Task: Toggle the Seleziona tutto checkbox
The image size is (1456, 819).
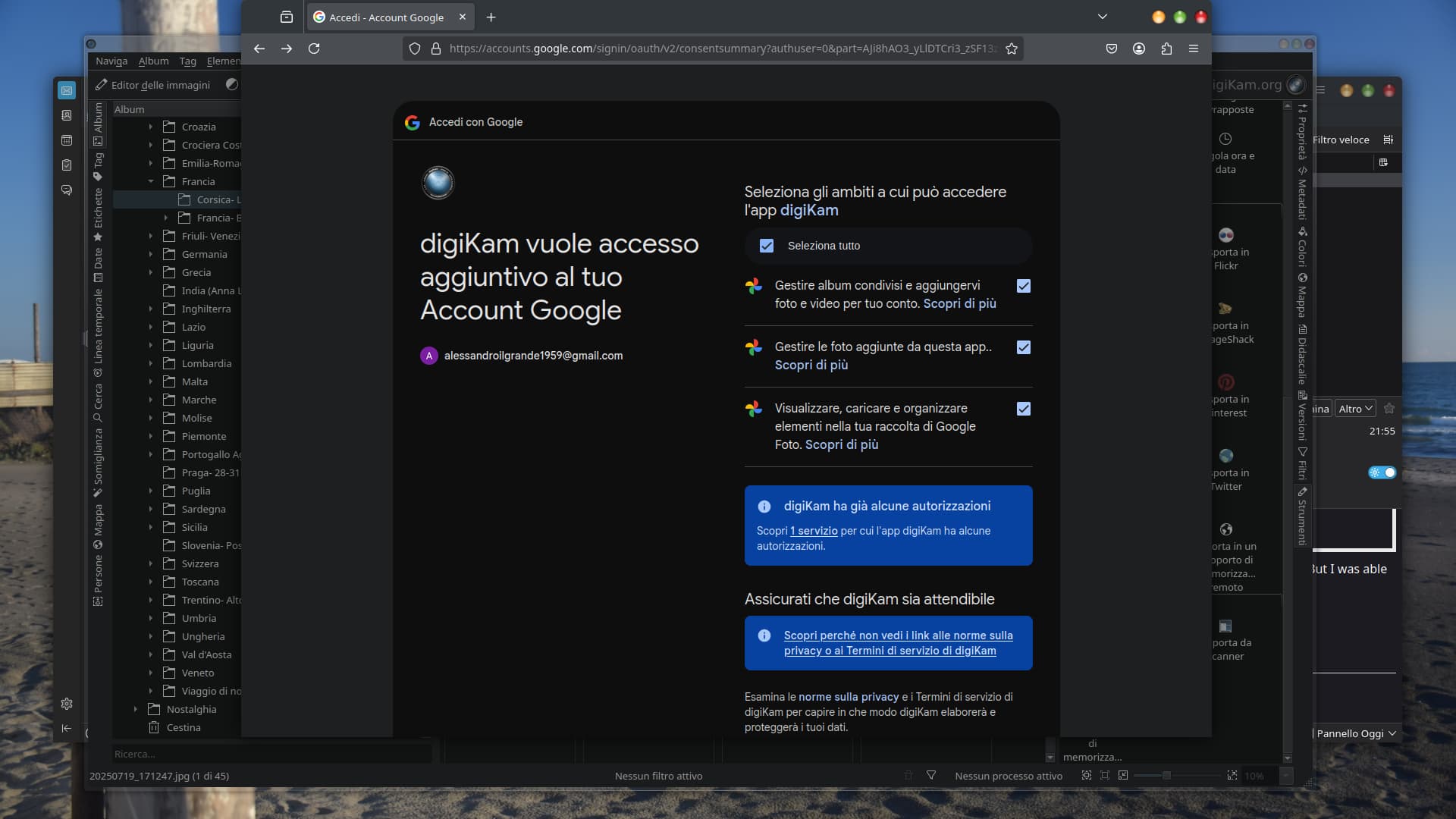Action: (x=767, y=246)
